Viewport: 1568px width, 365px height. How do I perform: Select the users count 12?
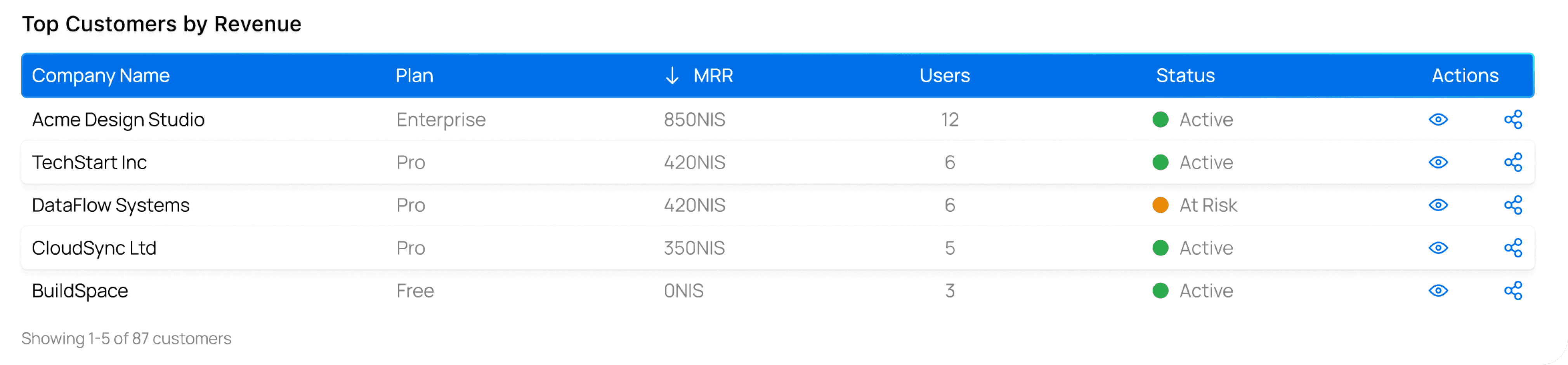coord(950,120)
